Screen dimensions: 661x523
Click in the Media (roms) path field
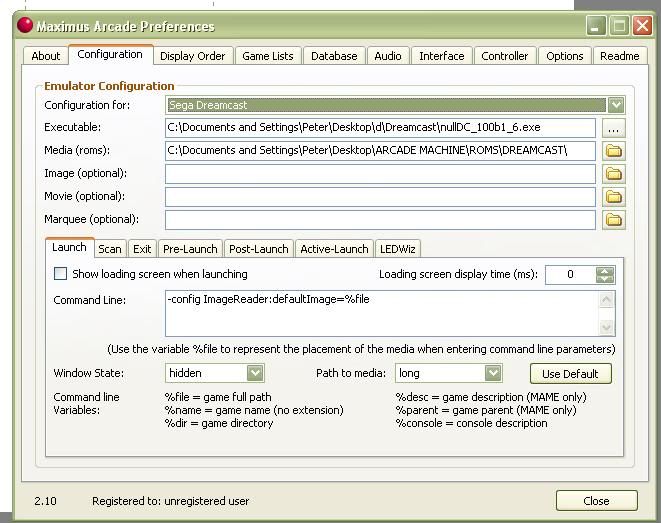tap(380, 150)
